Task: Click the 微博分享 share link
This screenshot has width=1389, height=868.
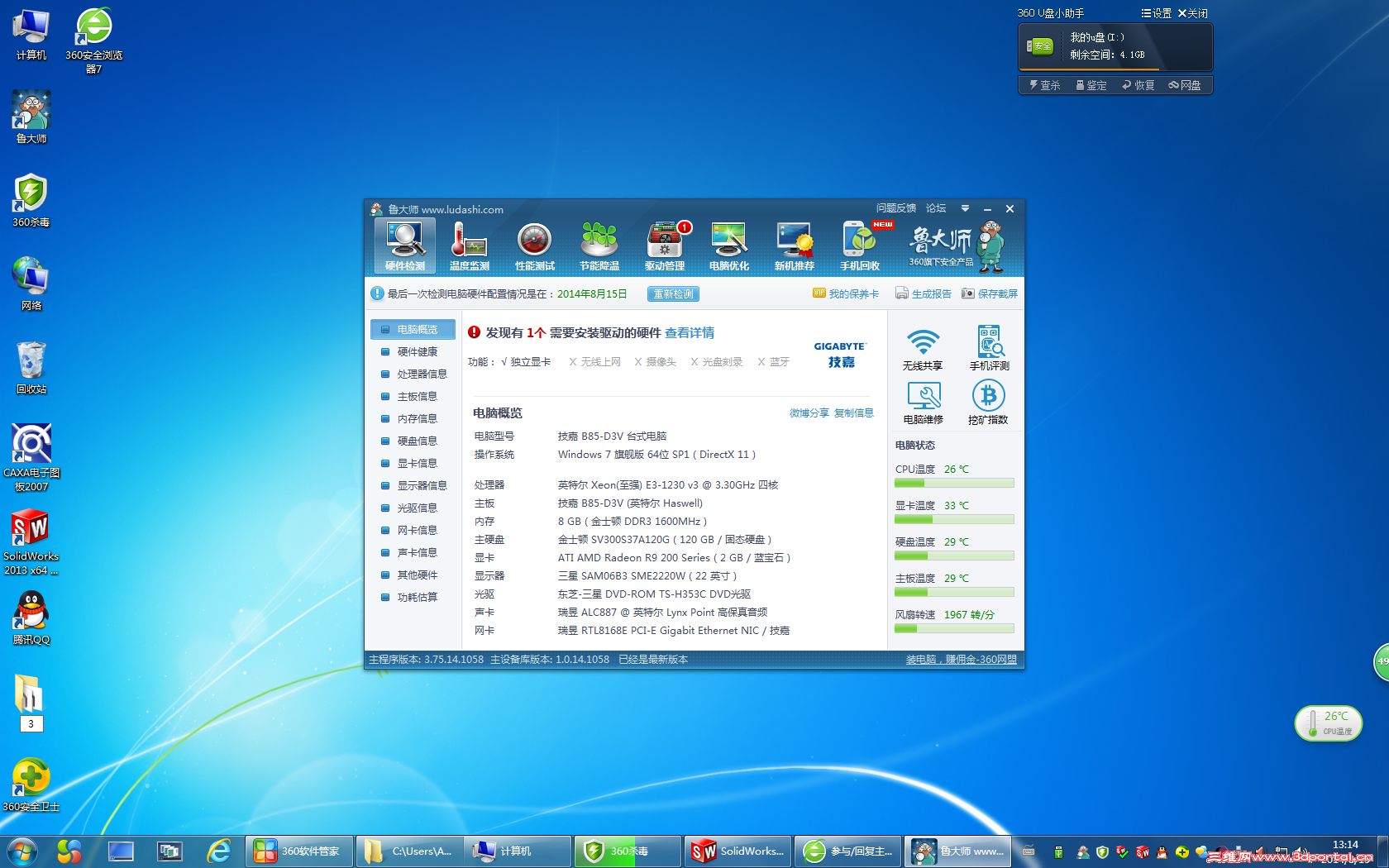Action: (809, 413)
